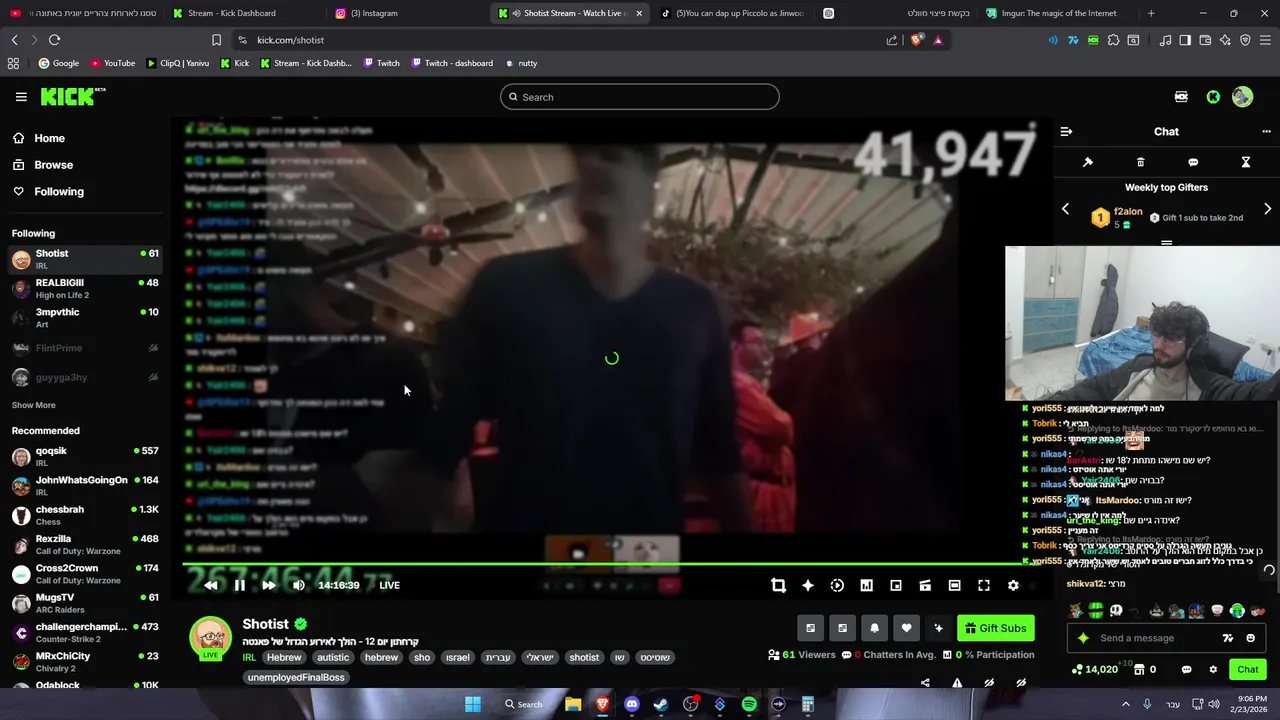Viewport: 1280px width, 720px height.
Task: Open the channel points 14,020 balance
Action: coord(1095,669)
